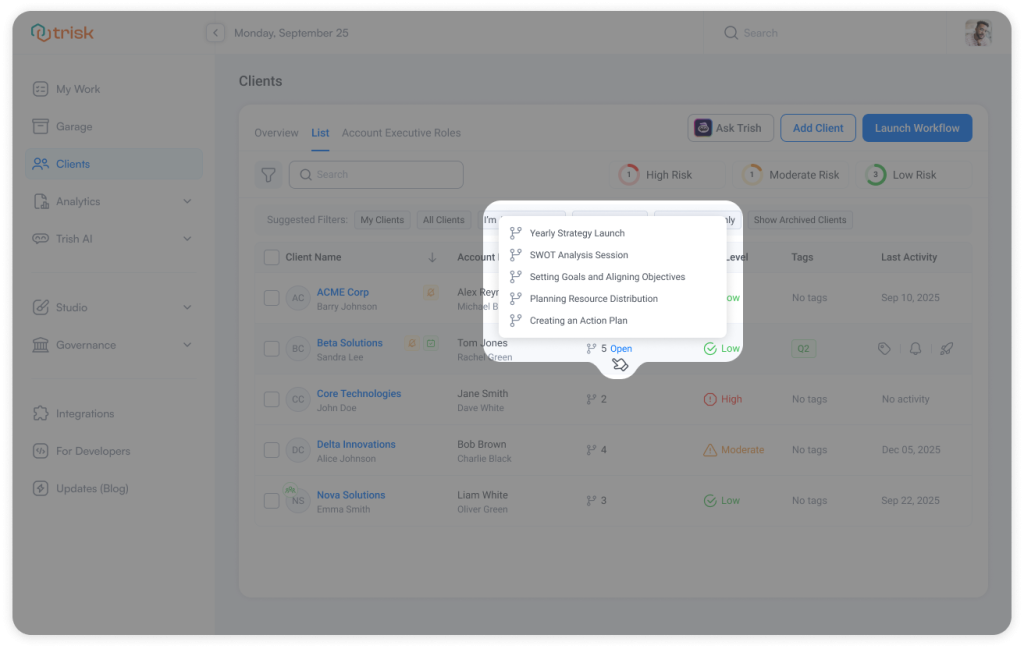Switch to the Account Executive Roles tab
The image size is (1024, 649).
point(402,132)
